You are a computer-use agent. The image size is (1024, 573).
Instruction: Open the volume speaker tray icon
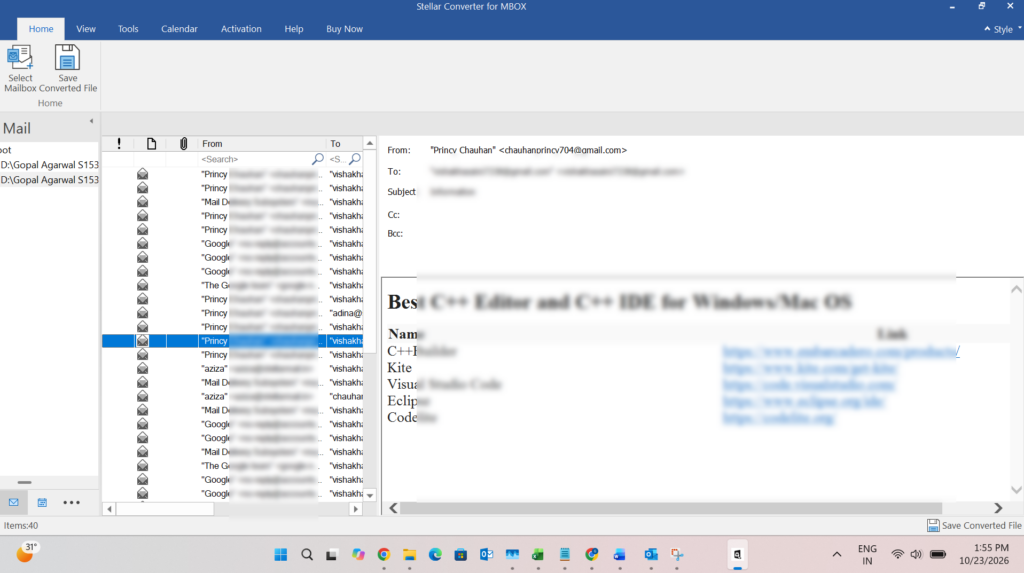916,555
